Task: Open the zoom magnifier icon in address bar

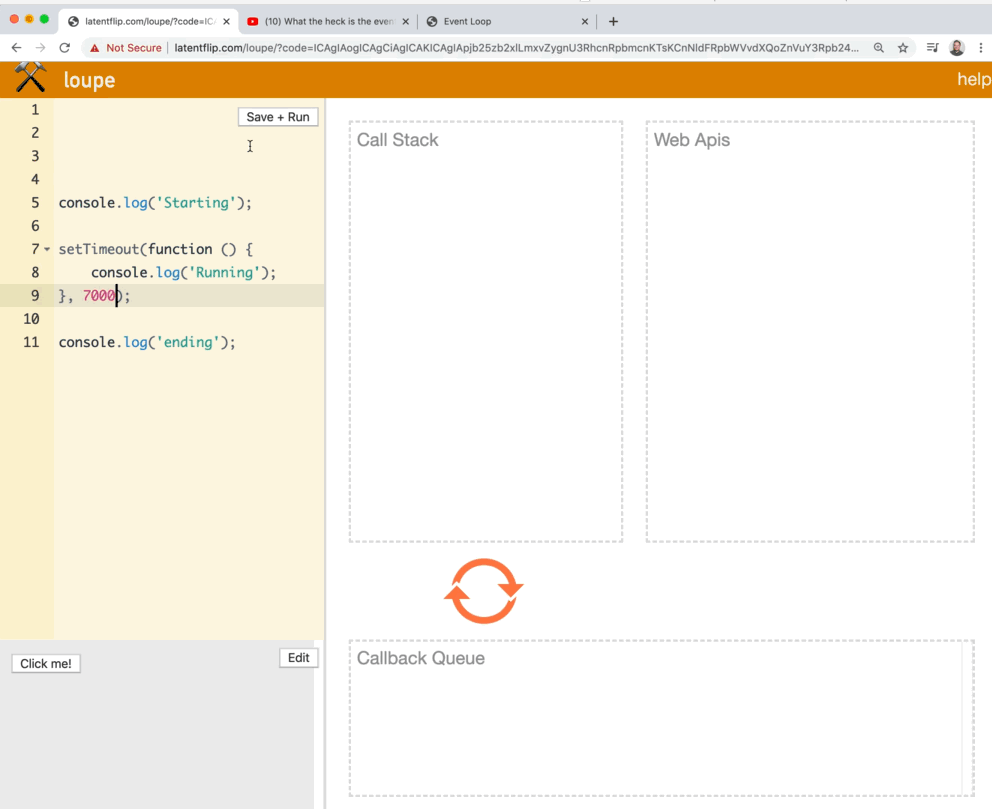Action: pyautogui.click(x=879, y=48)
